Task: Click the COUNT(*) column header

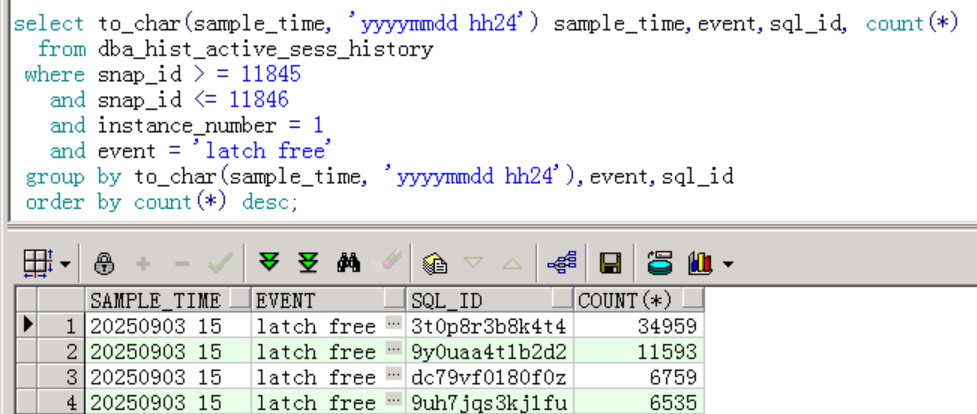Action: click(639, 301)
